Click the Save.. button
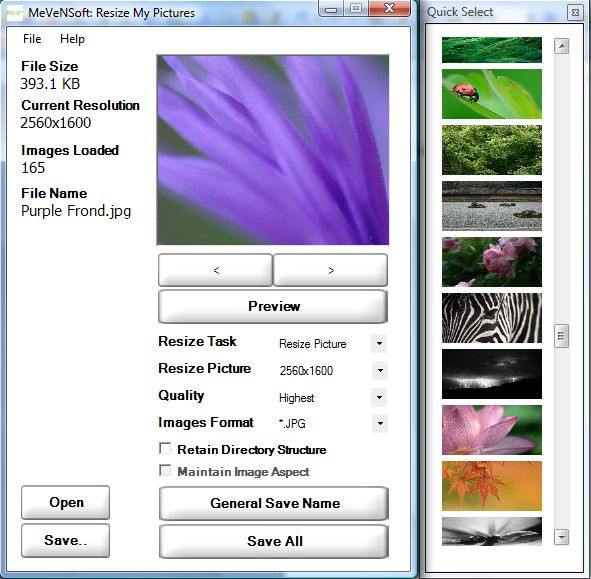This screenshot has width=591, height=579. tap(66, 540)
